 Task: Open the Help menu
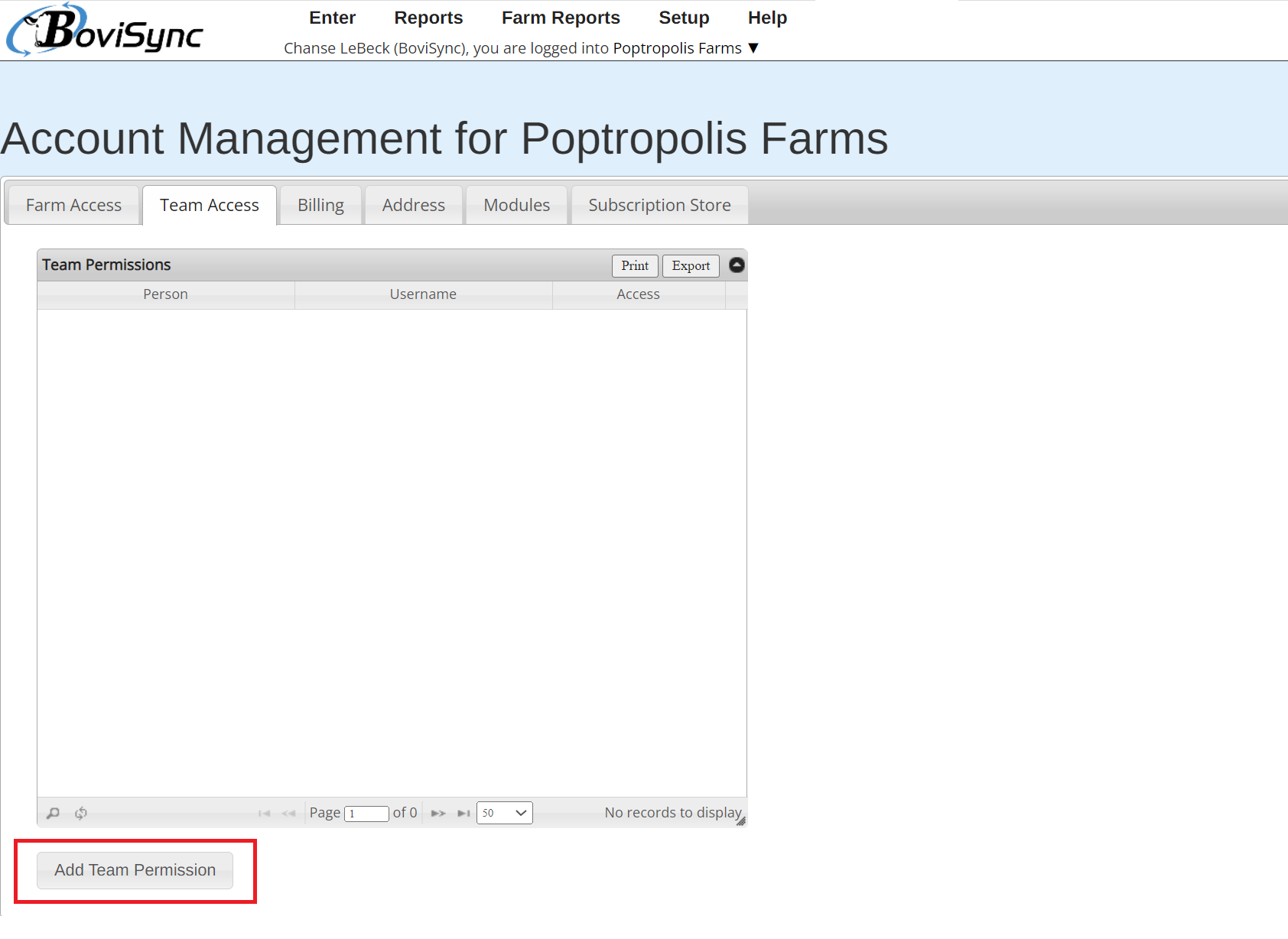pyautogui.click(x=767, y=18)
